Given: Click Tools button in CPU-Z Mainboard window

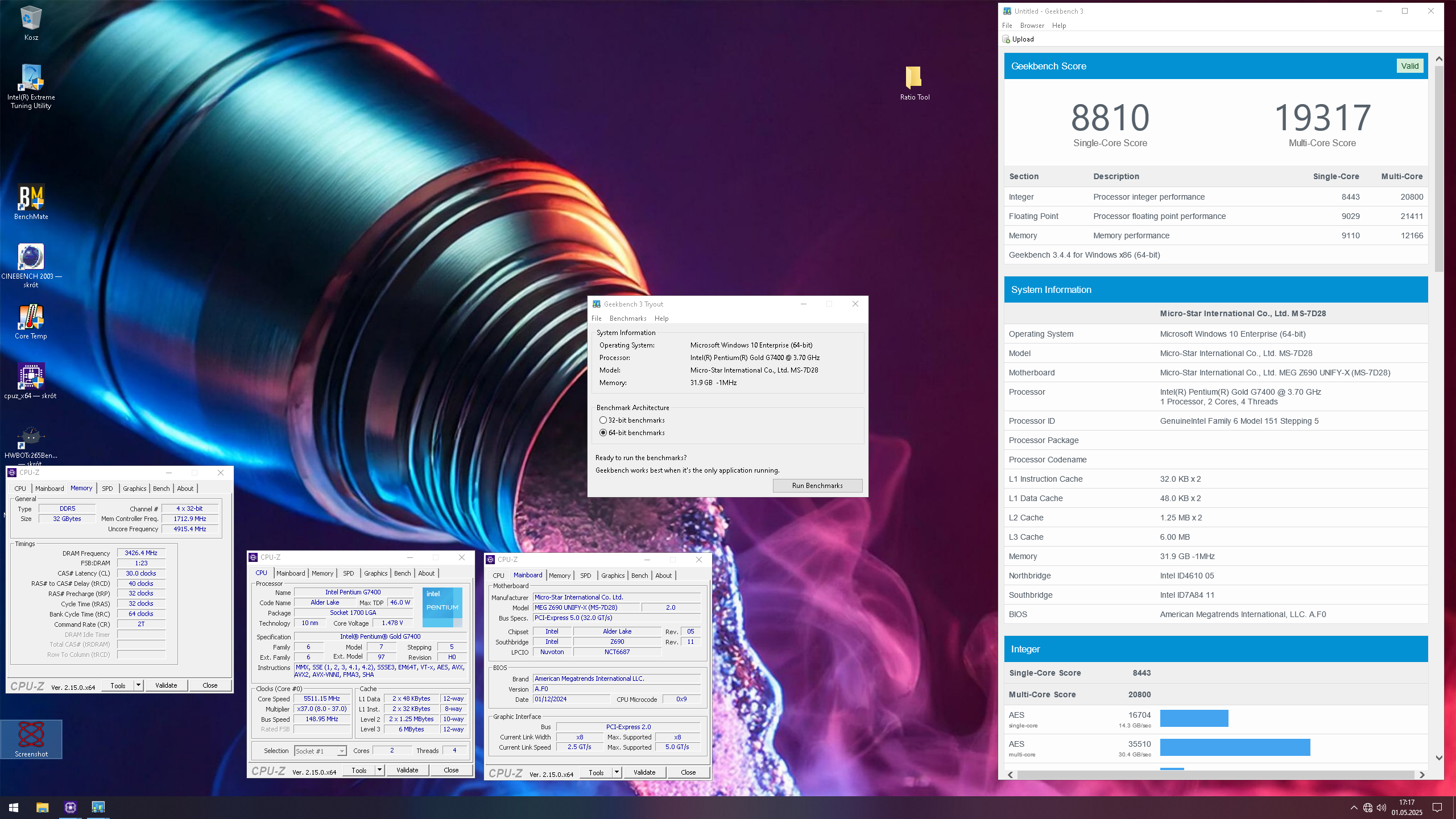Looking at the screenshot, I should (x=596, y=772).
